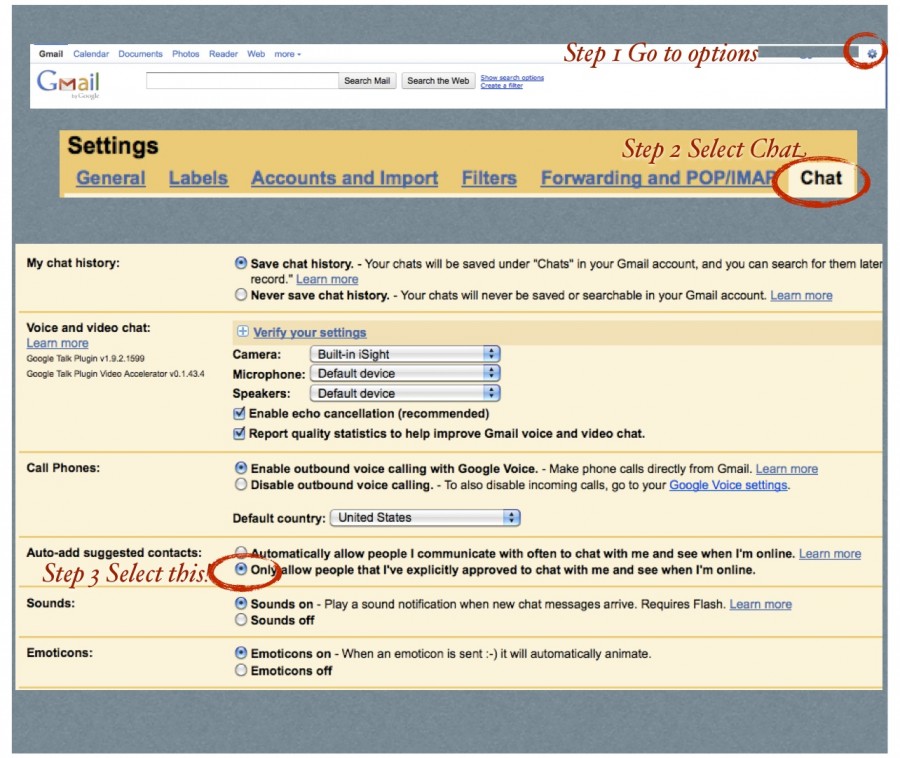The height and width of the screenshot is (758, 900).
Task: Select Only allow explicitly approved people option
Action: click(241, 569)
